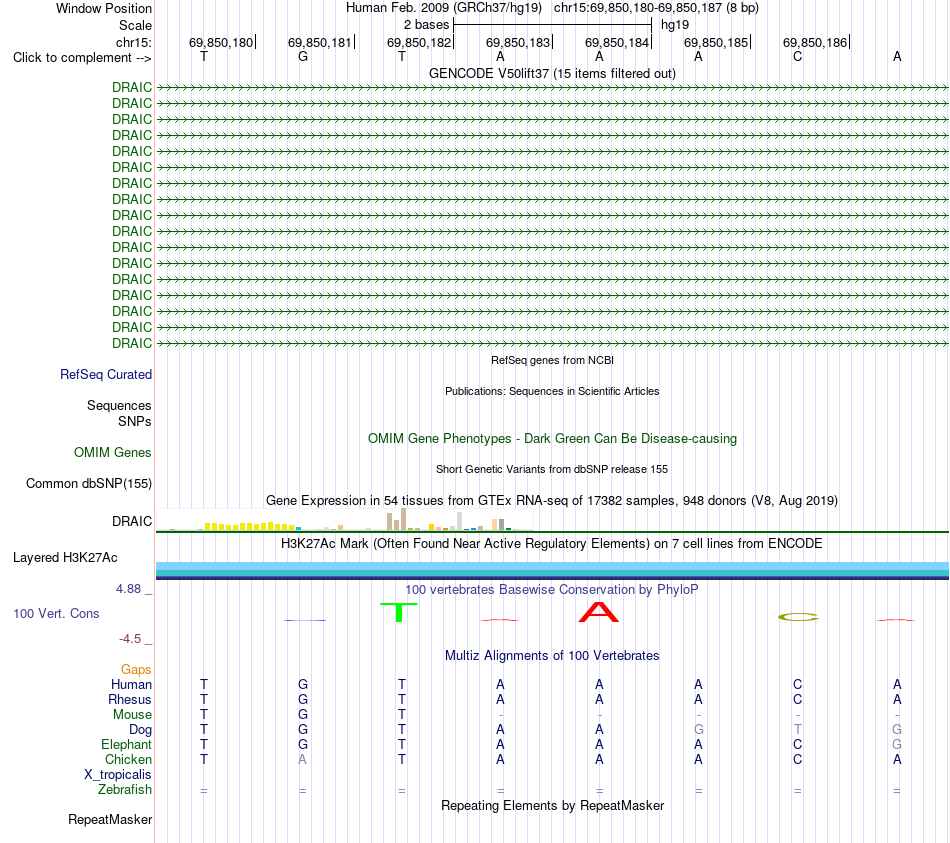Select the Human species label
Viewport: 950px width, 843px height.
pos(131,684)
